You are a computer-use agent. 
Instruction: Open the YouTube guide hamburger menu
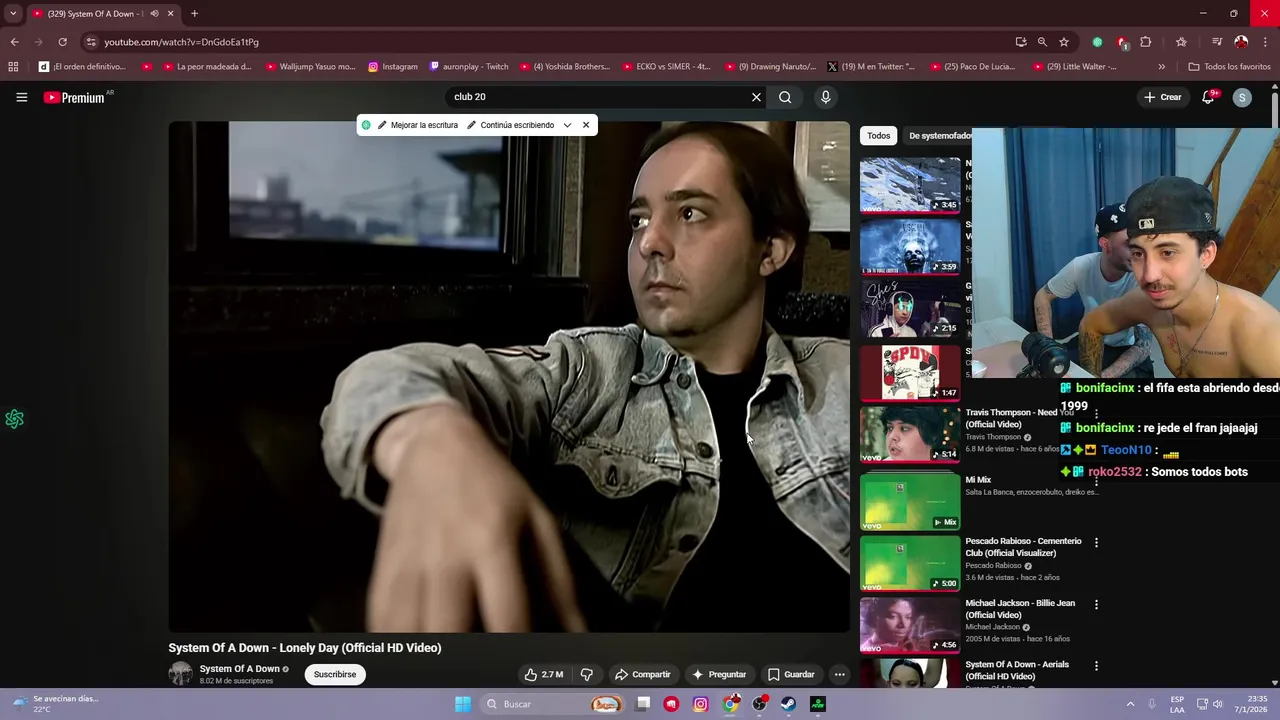[x=21, y=97]
